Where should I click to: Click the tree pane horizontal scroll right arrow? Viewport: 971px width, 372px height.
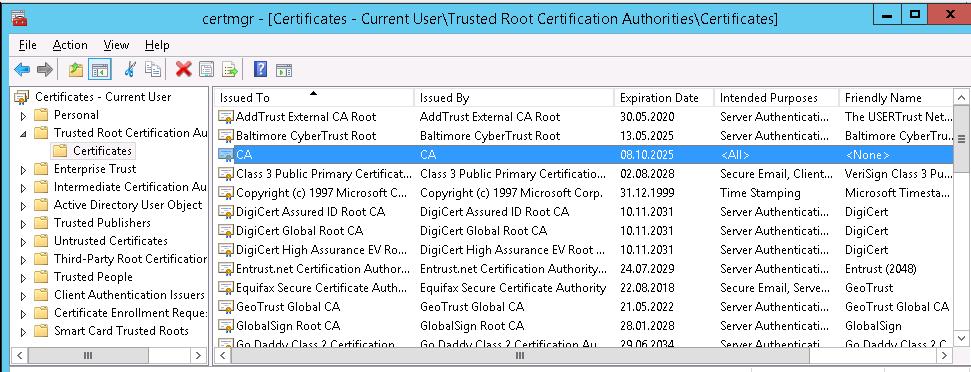pos(198,355)
